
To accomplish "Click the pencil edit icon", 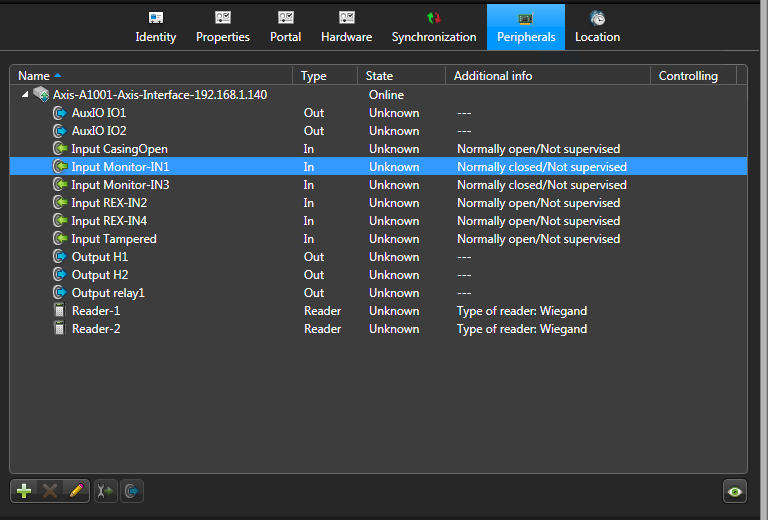I will 74,491.
